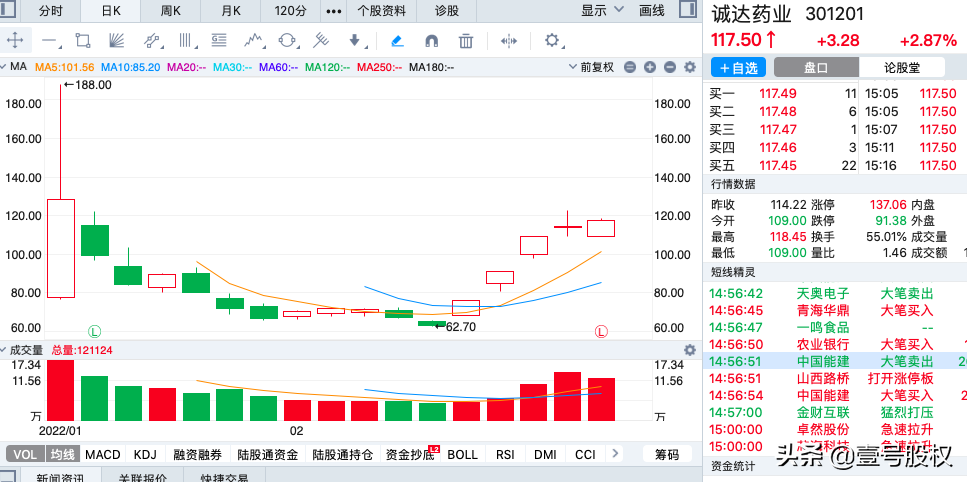Select the text annotation tool
Screen dimensions: 967x482
219,41
